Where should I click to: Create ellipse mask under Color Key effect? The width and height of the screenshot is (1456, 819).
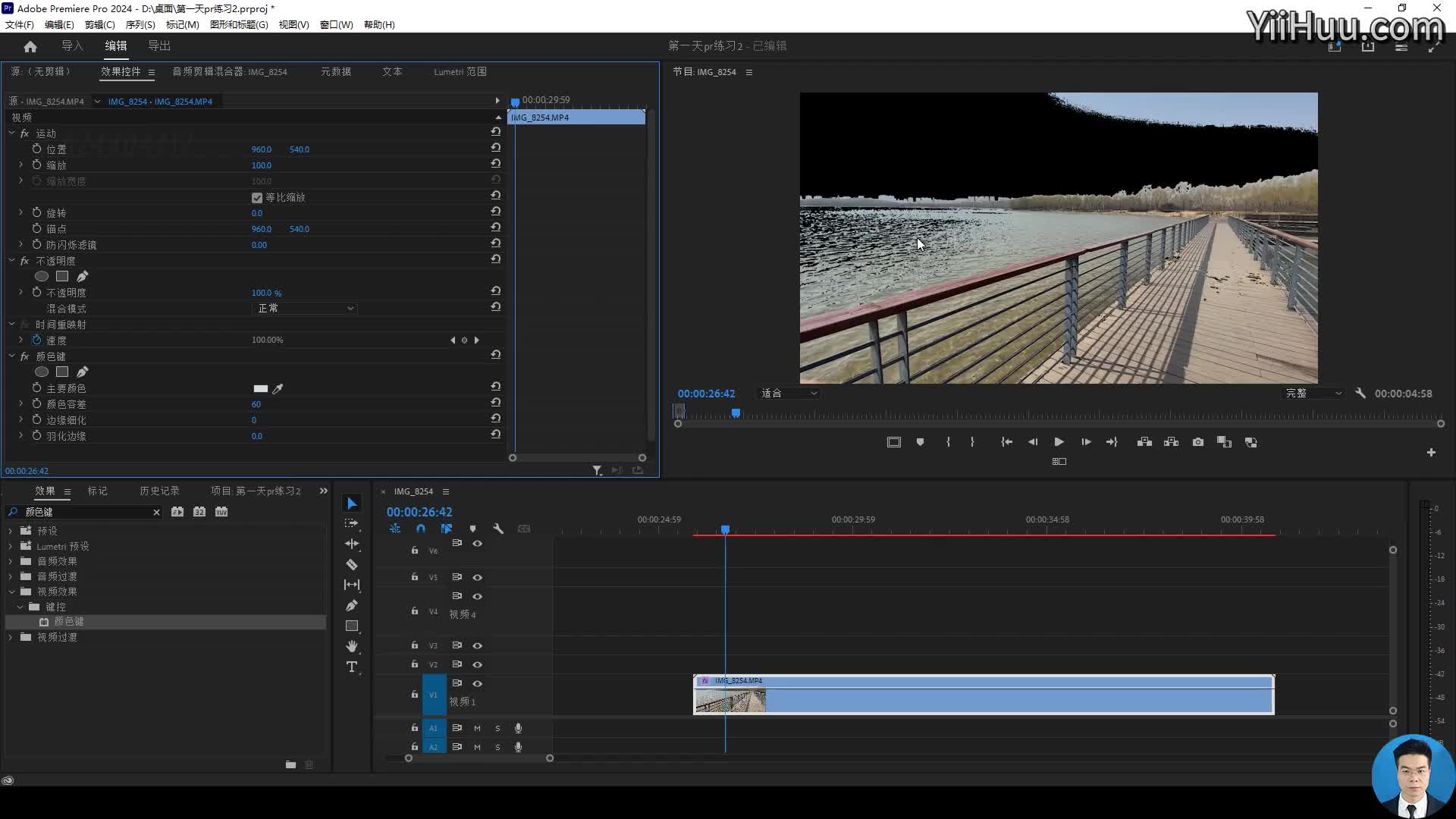42,372
